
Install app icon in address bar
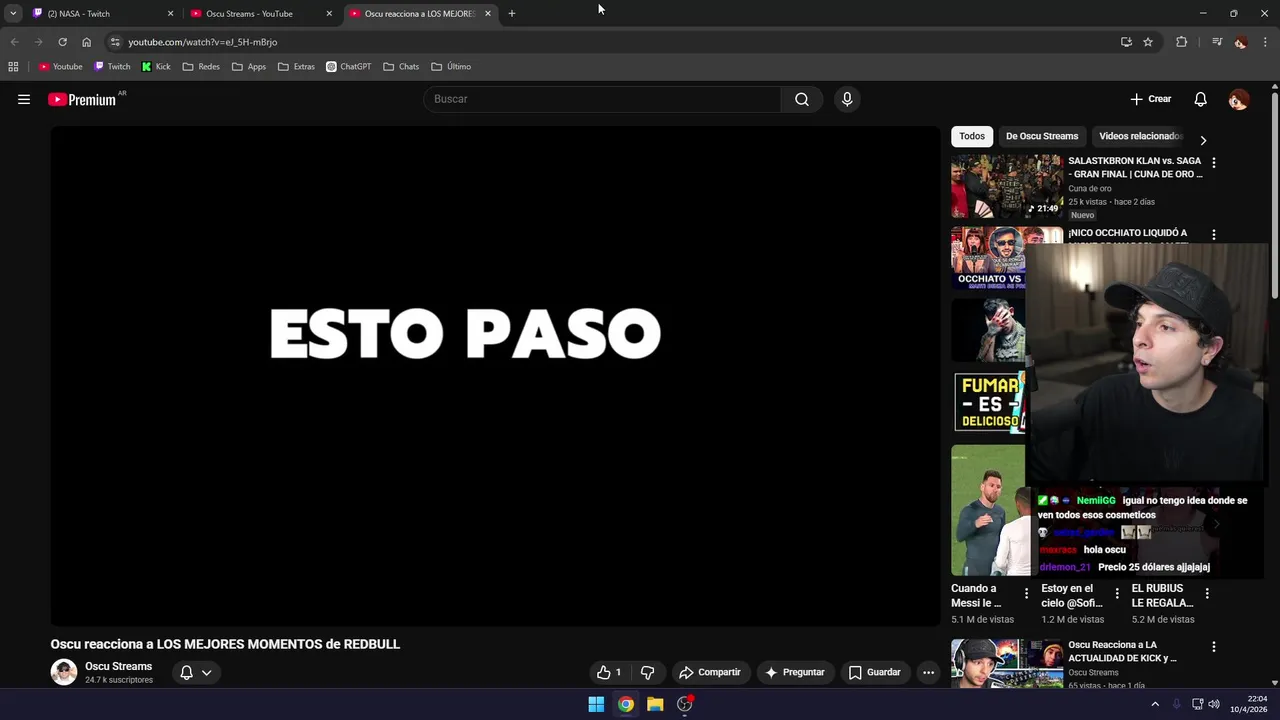(x=1126, y=42)
